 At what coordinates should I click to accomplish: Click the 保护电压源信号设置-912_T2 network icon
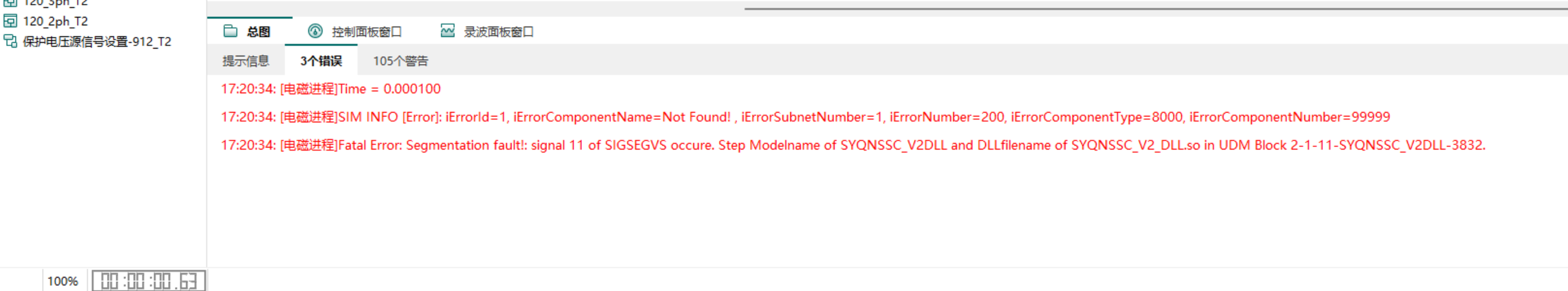click(10, 41)
